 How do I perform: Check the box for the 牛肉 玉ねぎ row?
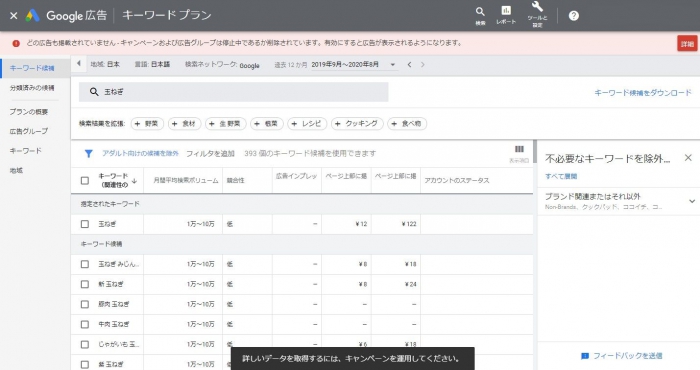(85, 324)
